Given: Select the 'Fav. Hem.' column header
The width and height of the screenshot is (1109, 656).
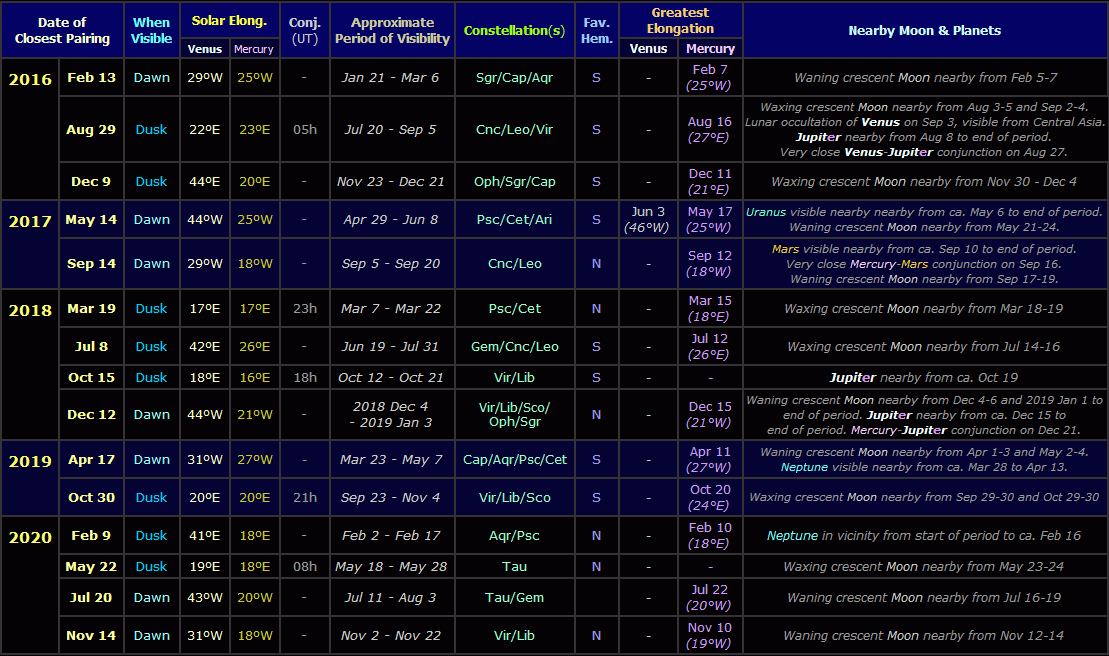Looking at the screenshot, I should coord(596,30).
